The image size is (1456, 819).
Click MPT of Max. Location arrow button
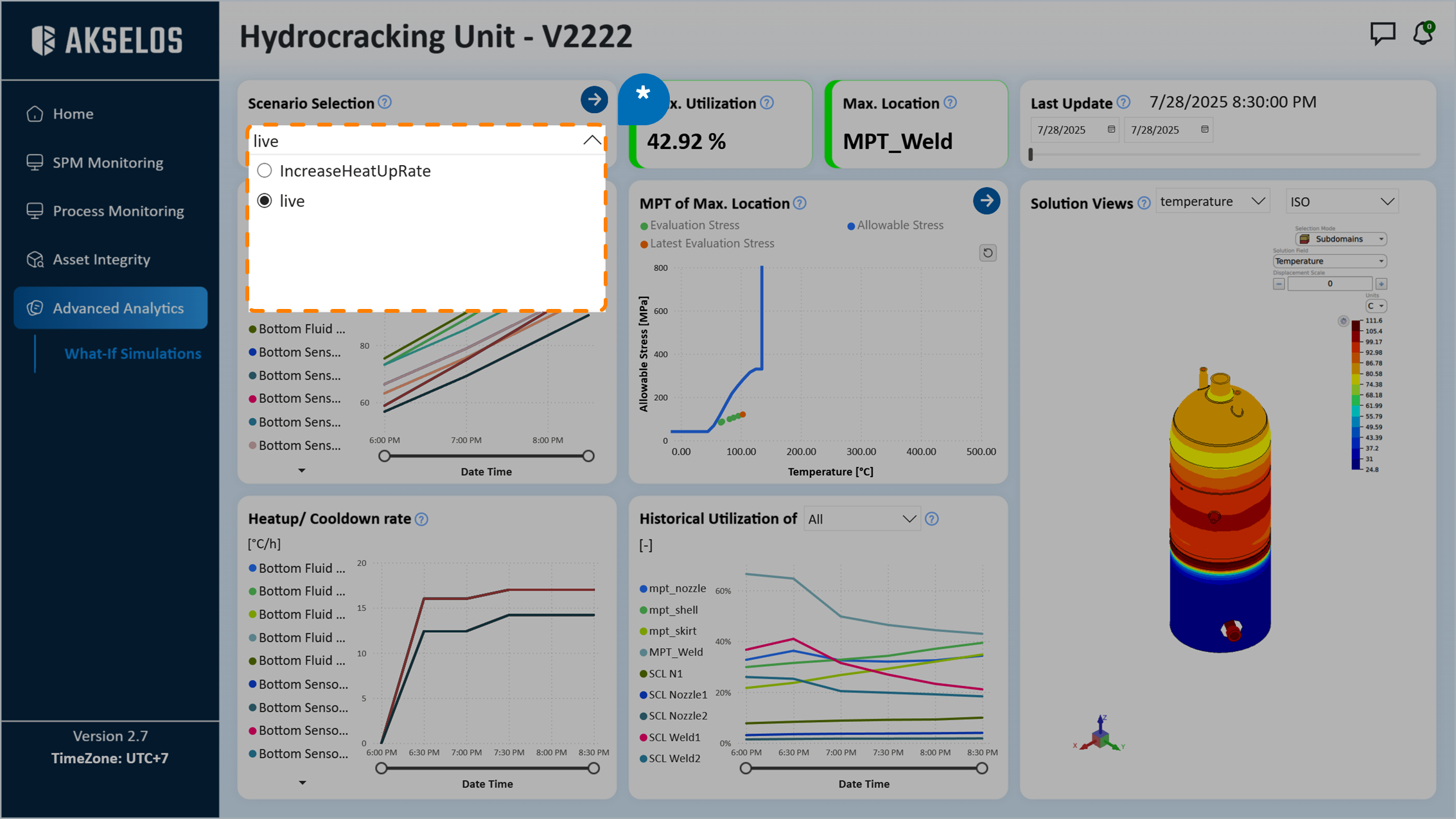[x=986, y=201]
